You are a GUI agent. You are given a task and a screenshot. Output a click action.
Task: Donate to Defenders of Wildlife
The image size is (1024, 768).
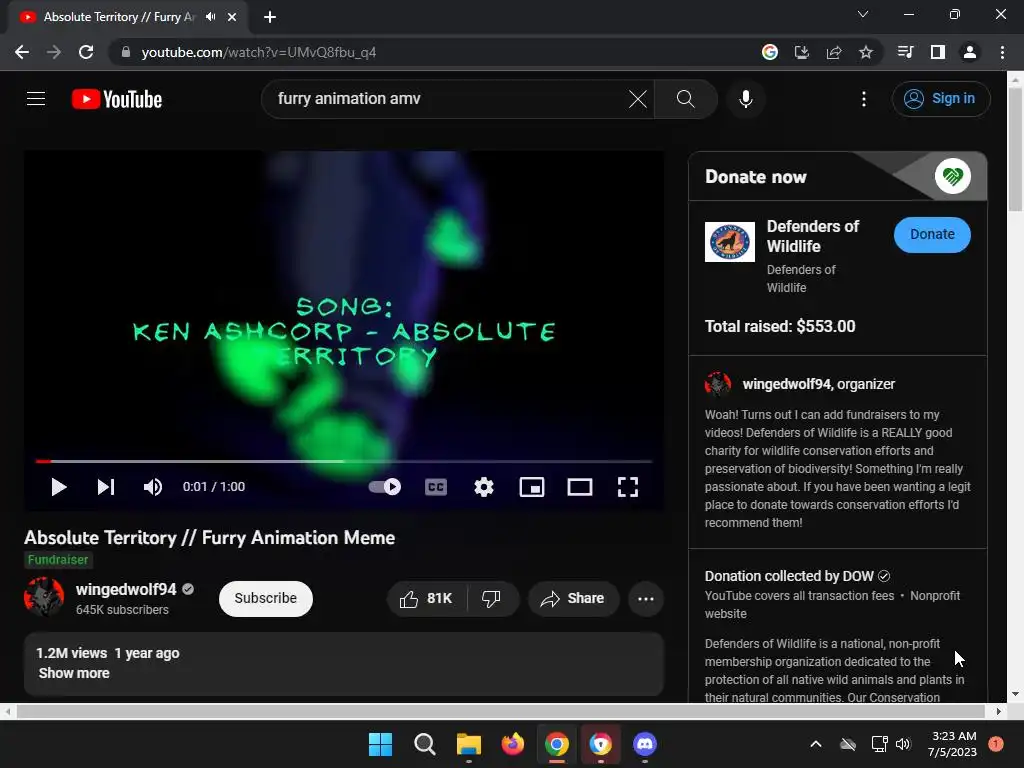(932, 234)
